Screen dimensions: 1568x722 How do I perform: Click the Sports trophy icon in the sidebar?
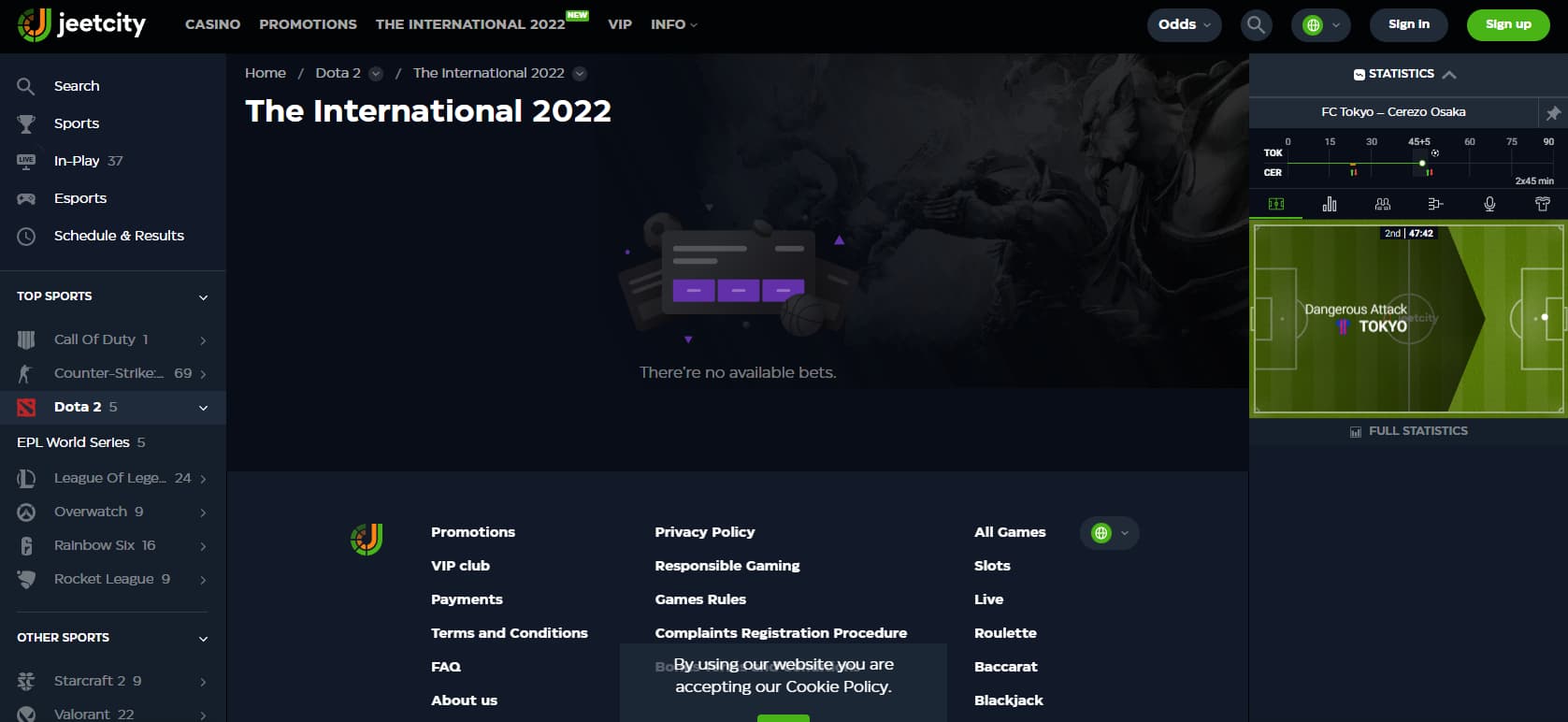pyautogui.click(x=26, y=123)
